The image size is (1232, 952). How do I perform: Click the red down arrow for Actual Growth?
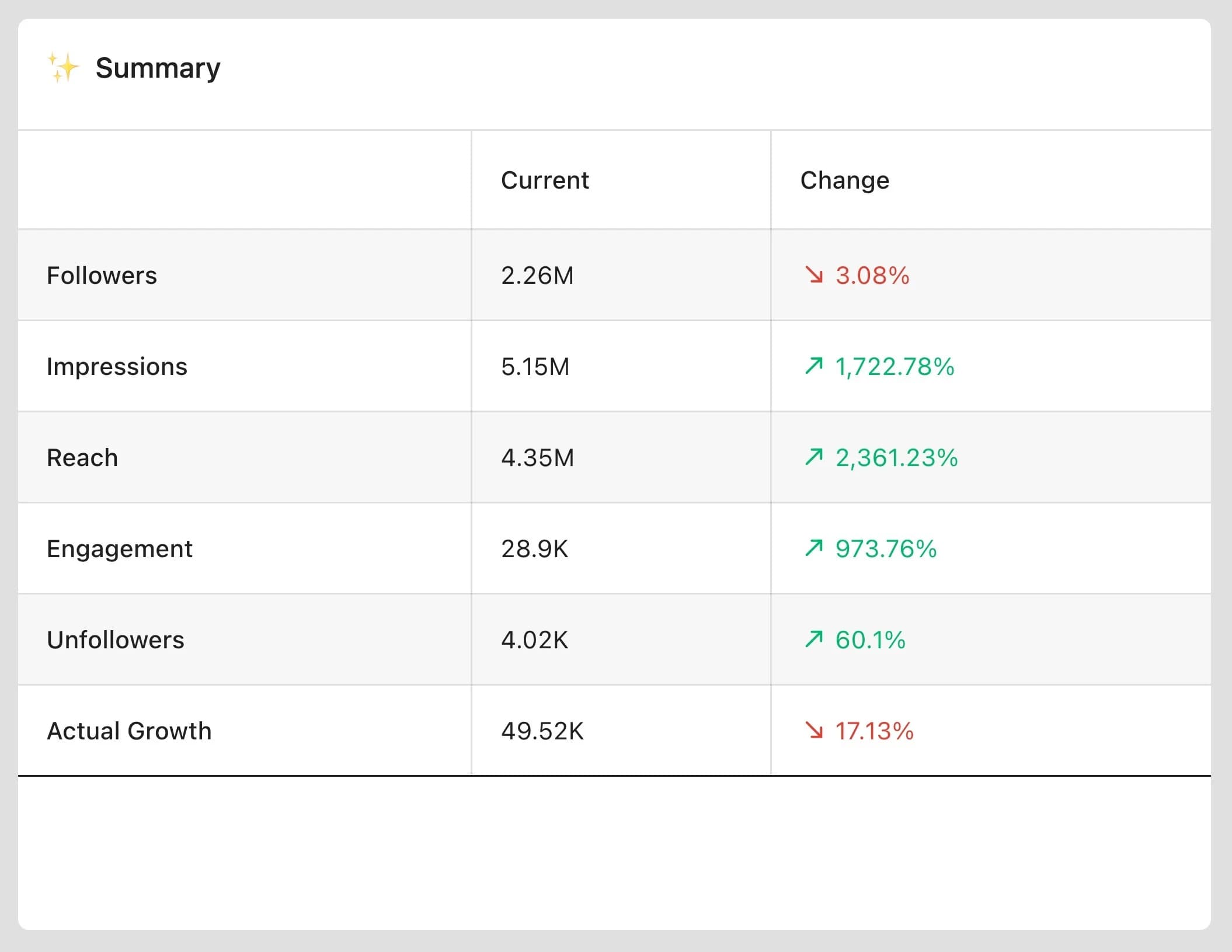click(813, 731)
